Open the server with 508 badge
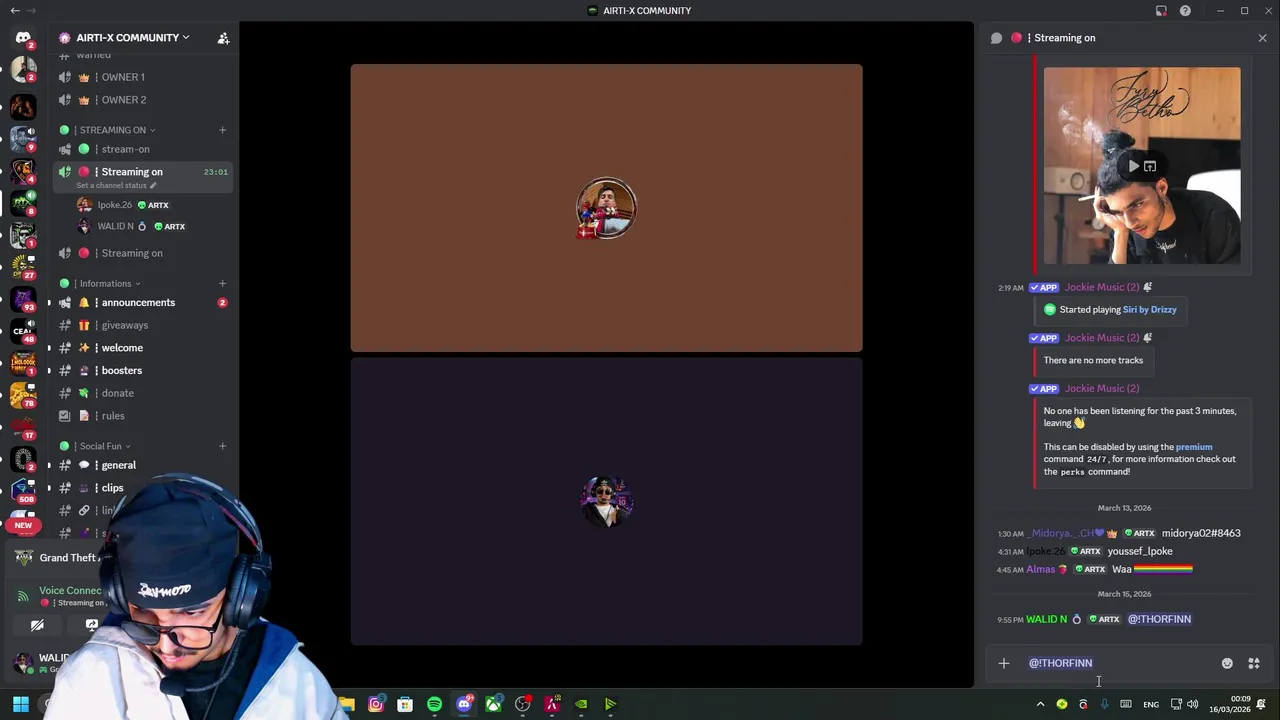This screenshot has height=720, width=1280. 23,489
